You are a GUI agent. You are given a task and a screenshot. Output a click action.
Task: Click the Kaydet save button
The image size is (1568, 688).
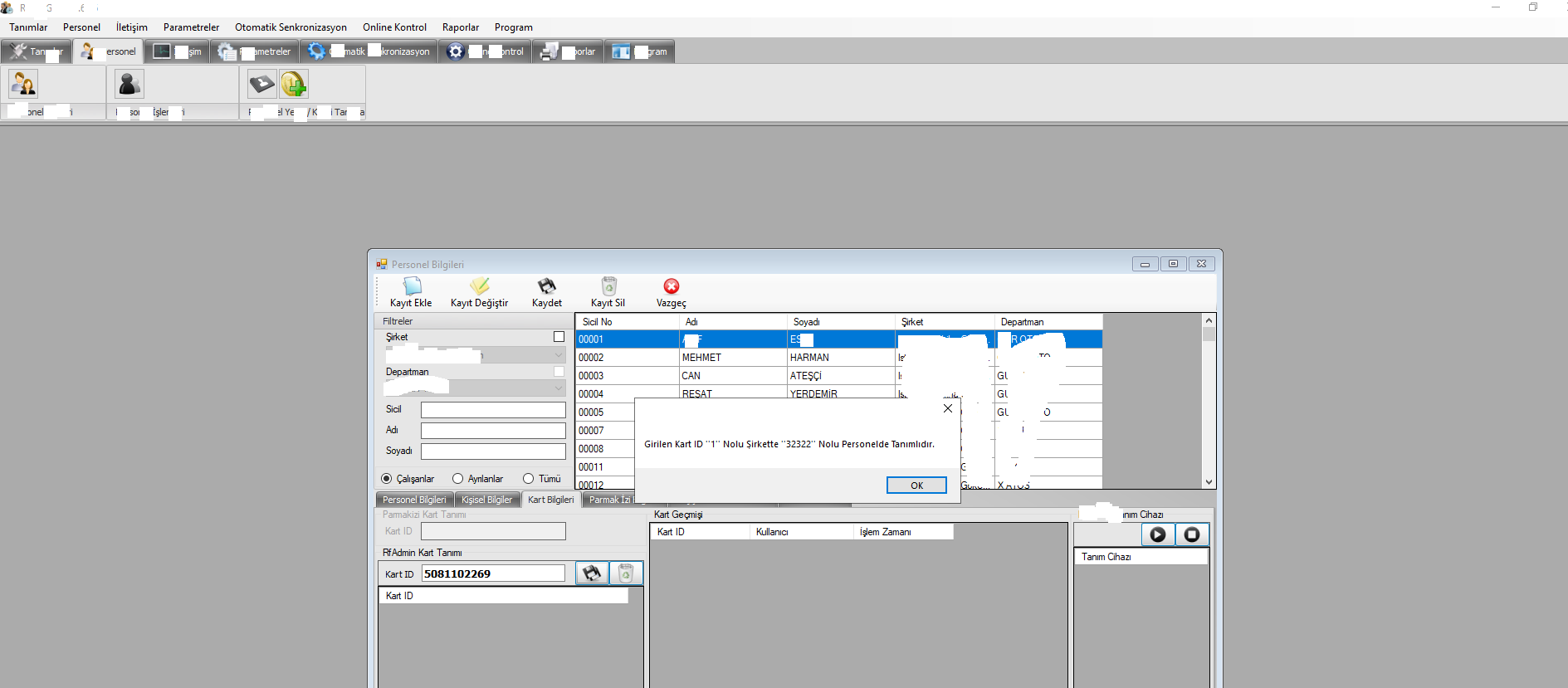point(547,293)
